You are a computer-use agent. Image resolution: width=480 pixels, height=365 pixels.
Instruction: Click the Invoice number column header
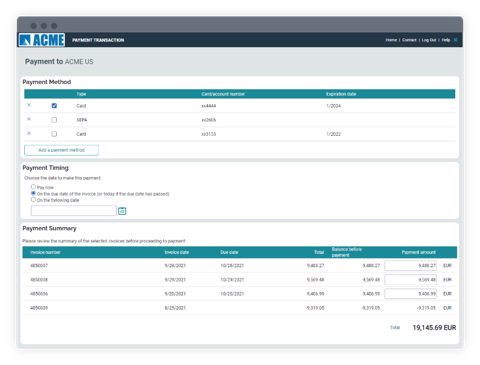click(x=45, y=252)
